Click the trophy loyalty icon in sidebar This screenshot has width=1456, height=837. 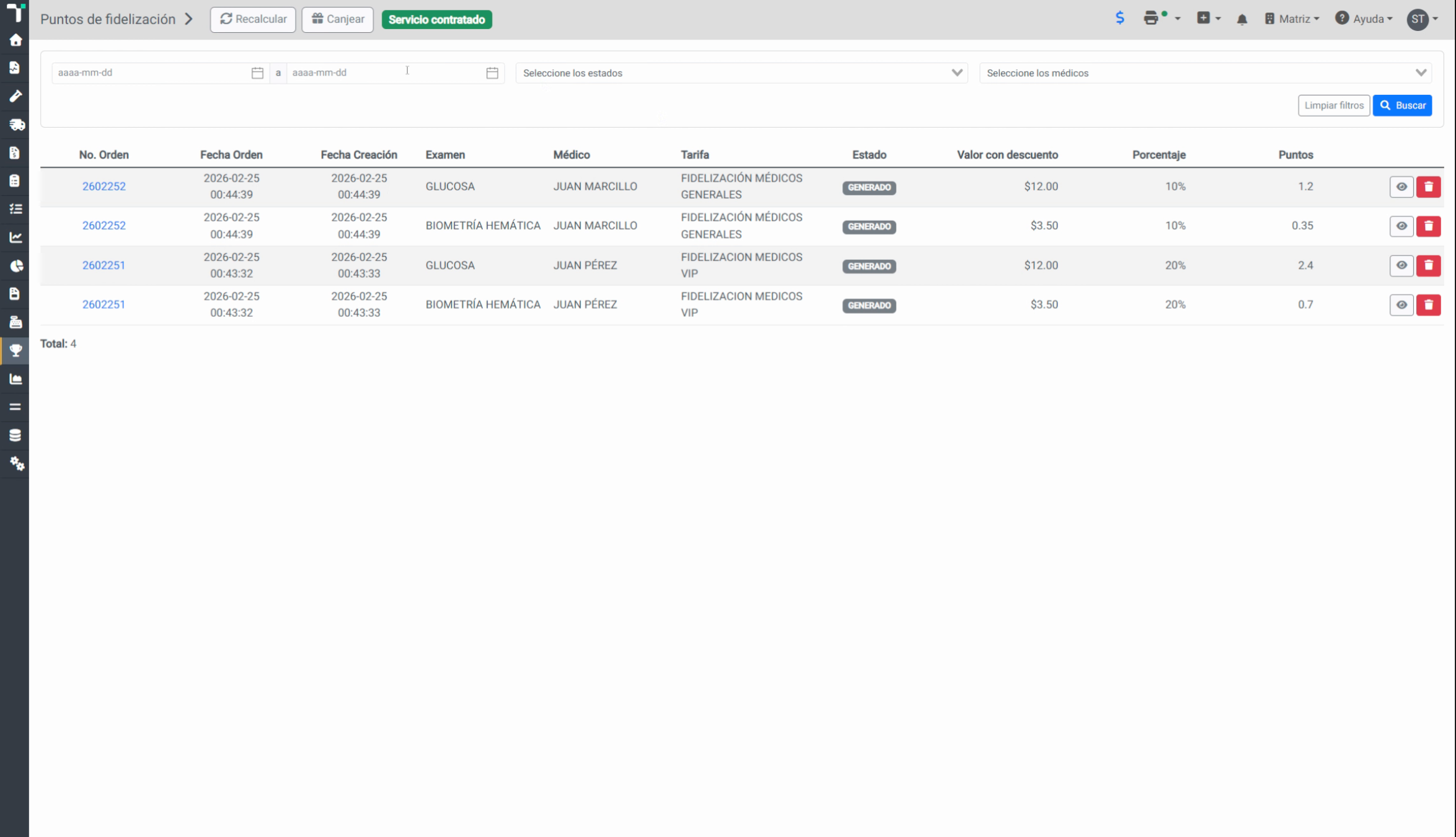pos(15,350)
